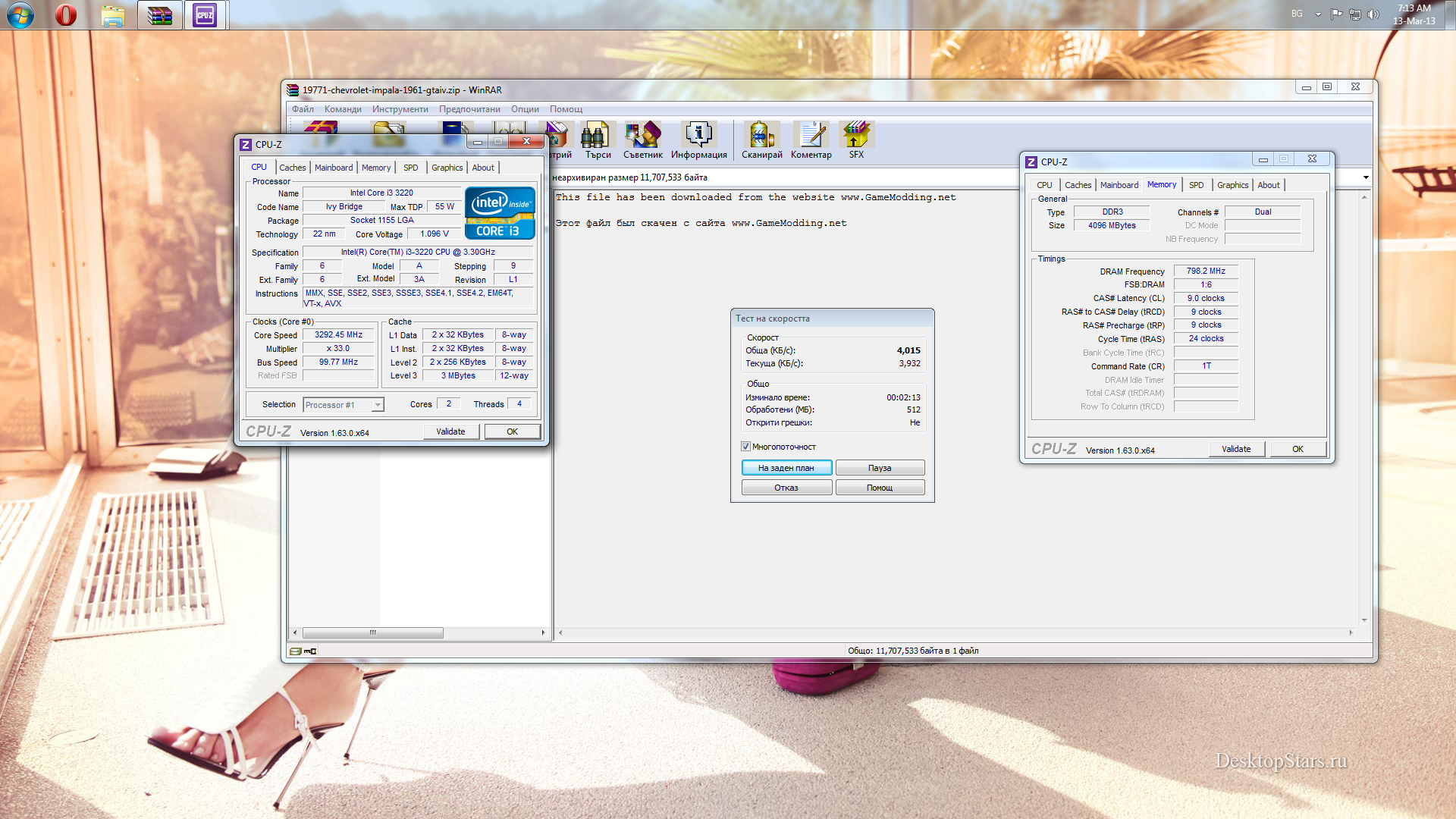
Task: Open the Опции menu
Action: click(525, 109)
